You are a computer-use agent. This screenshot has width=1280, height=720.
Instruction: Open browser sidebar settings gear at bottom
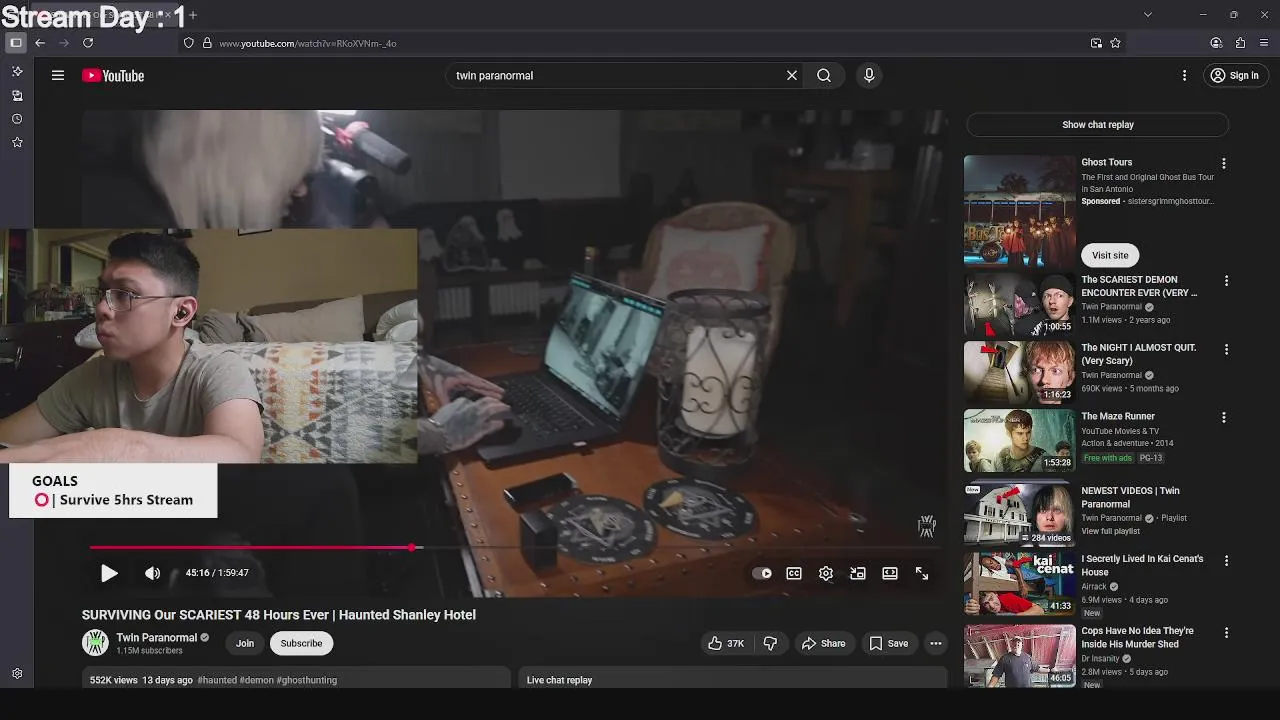[x=17, y=674]
